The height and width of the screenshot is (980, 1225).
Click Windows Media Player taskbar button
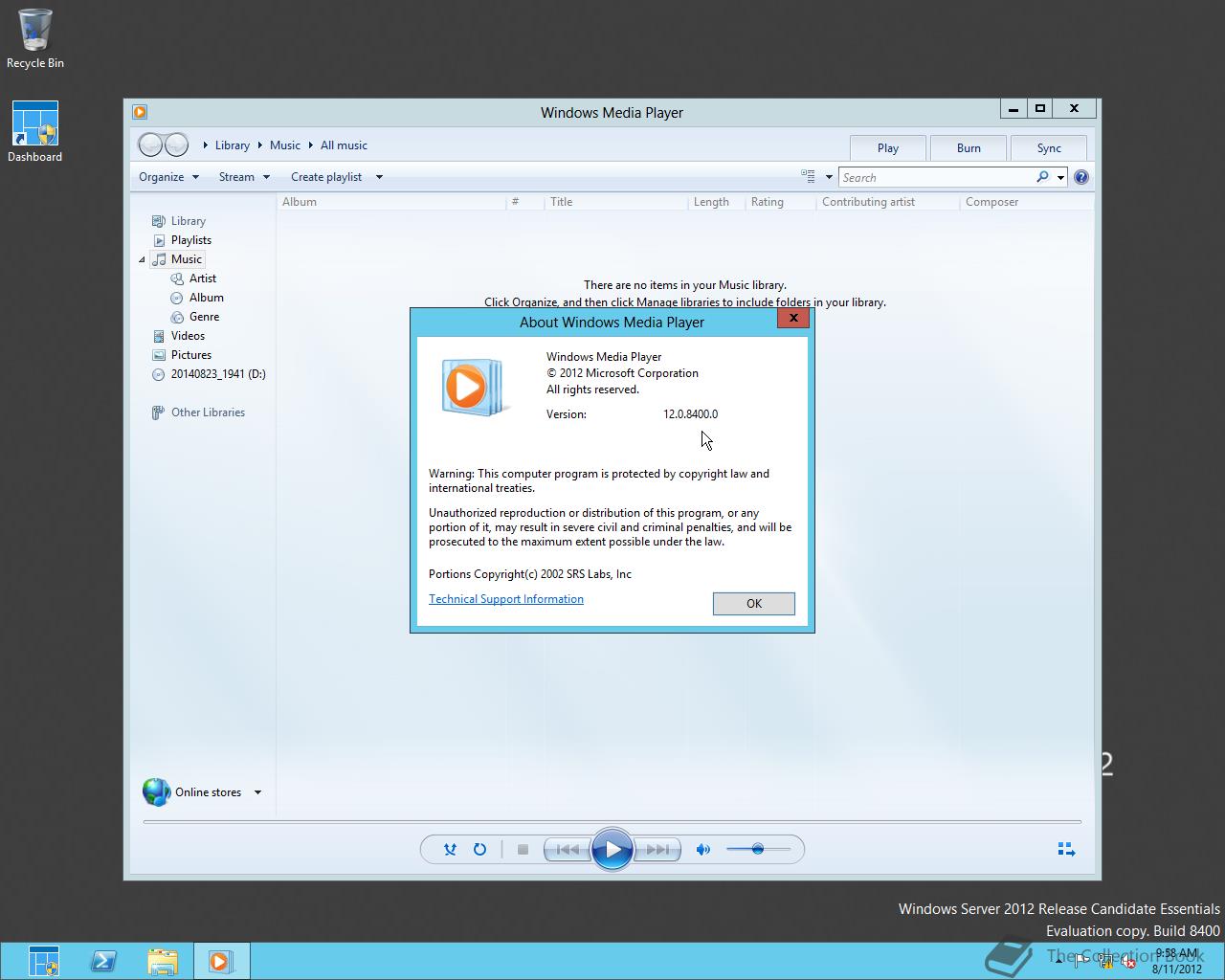[221, 961]
